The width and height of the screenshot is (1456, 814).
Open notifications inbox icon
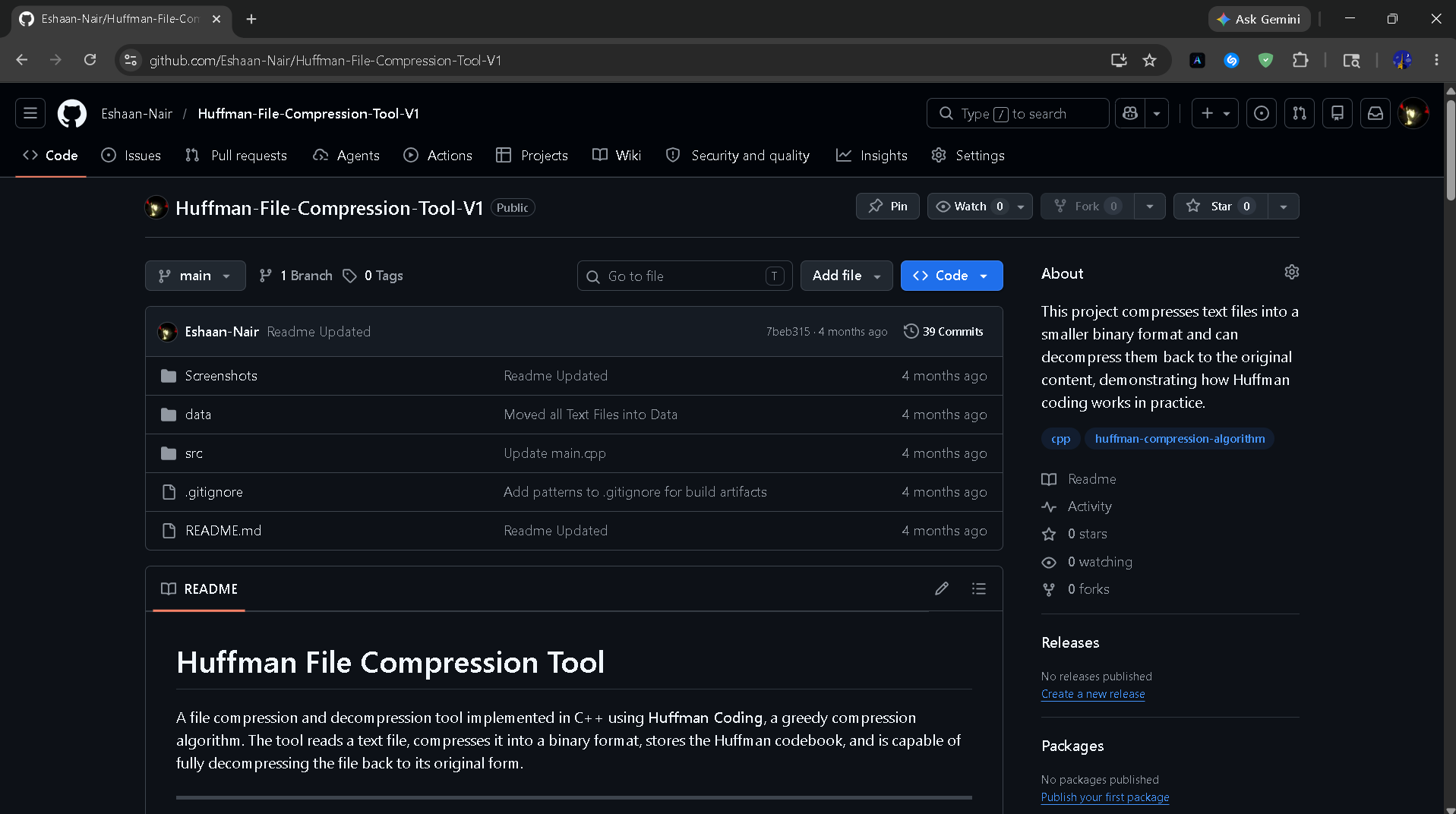1375,113
